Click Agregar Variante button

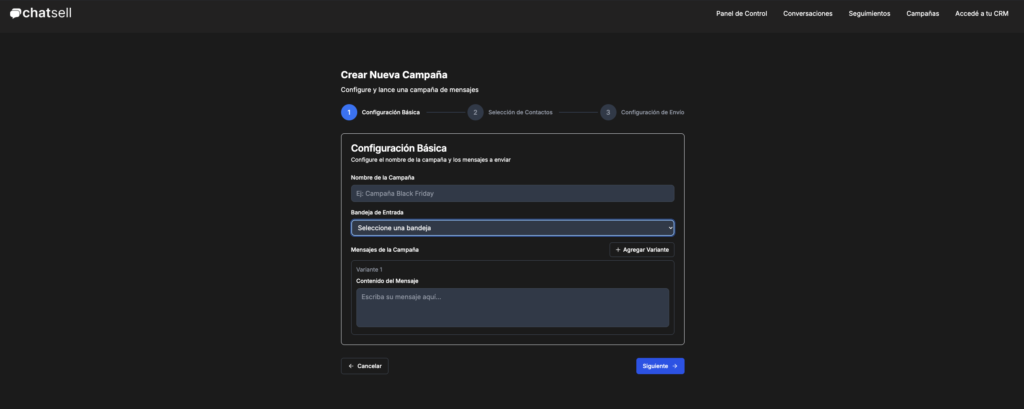(x=642, y=250)
